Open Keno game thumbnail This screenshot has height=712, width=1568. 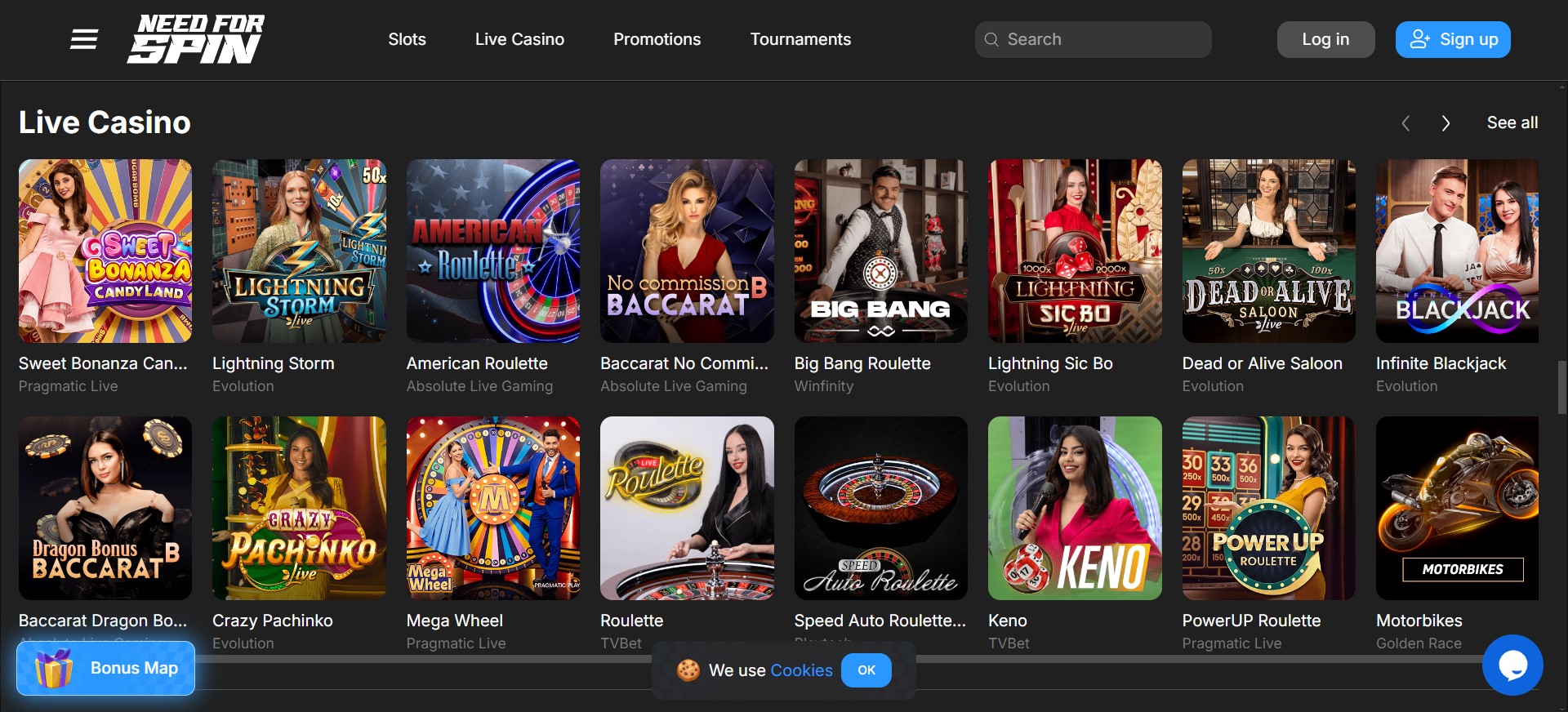point(1075,508)
